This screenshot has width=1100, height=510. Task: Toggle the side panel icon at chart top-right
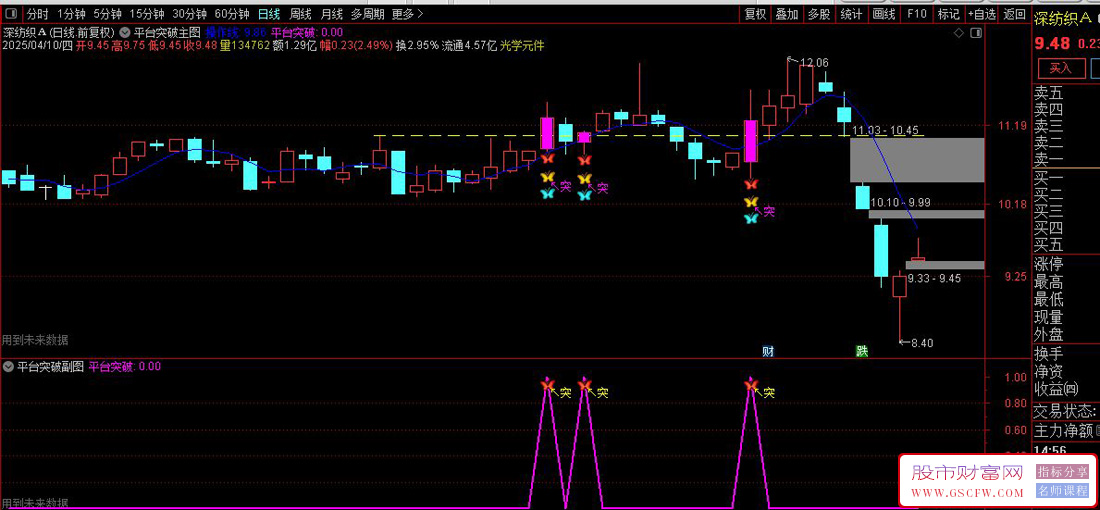point(975,33)
